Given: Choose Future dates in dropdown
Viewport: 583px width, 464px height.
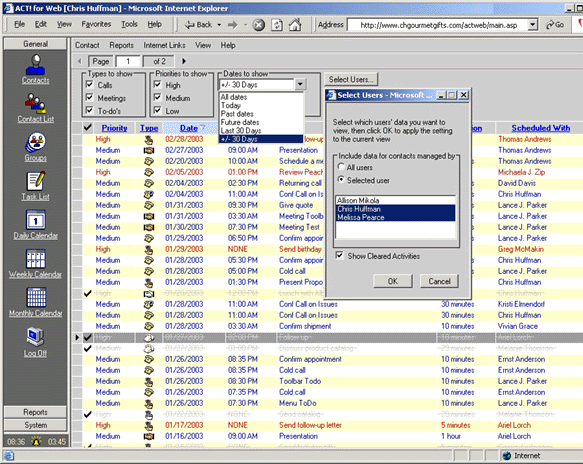Looking at the screenshot, I should point(261,122).
